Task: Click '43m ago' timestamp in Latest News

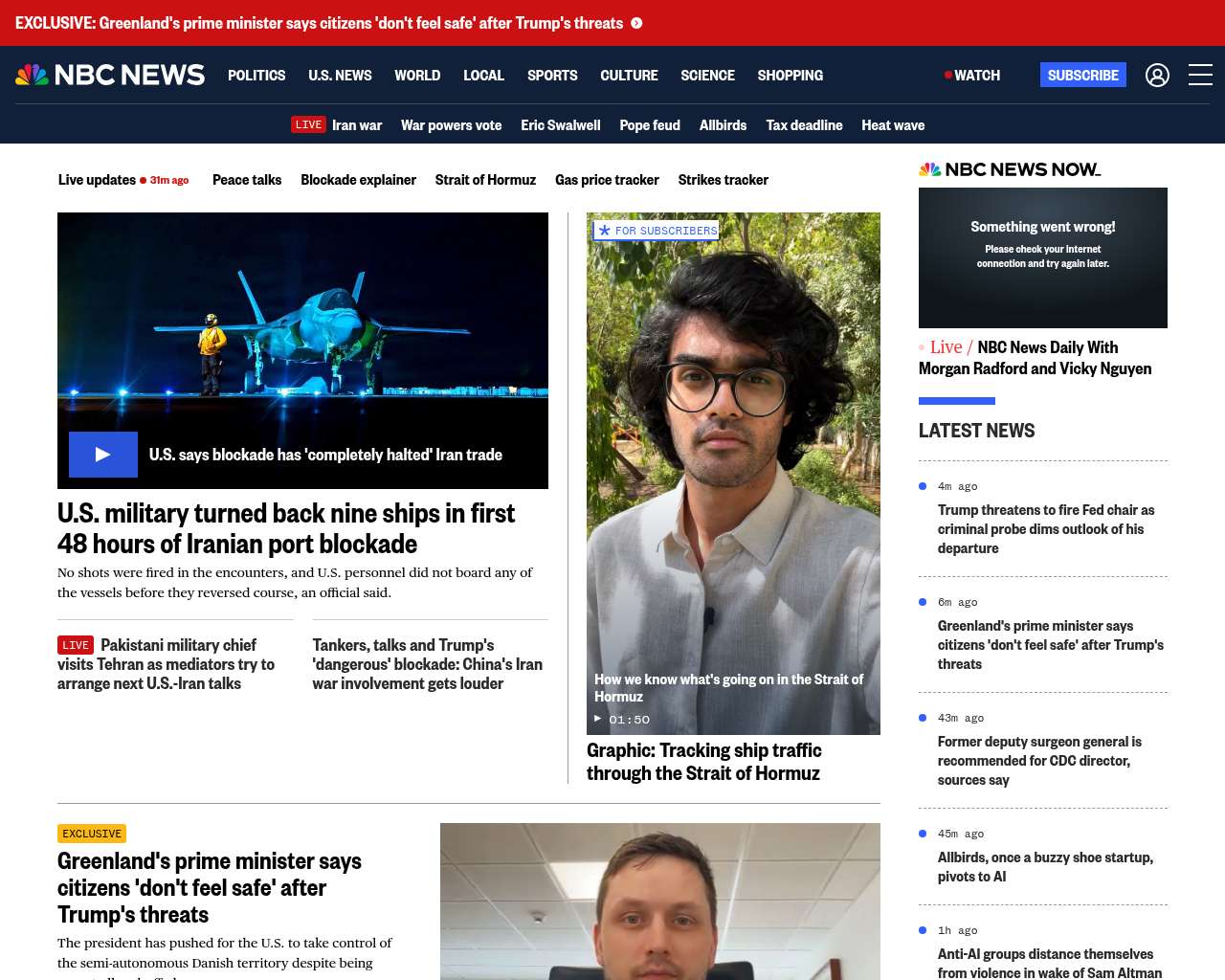Action: pyautogui.click(x=961, y=718)
